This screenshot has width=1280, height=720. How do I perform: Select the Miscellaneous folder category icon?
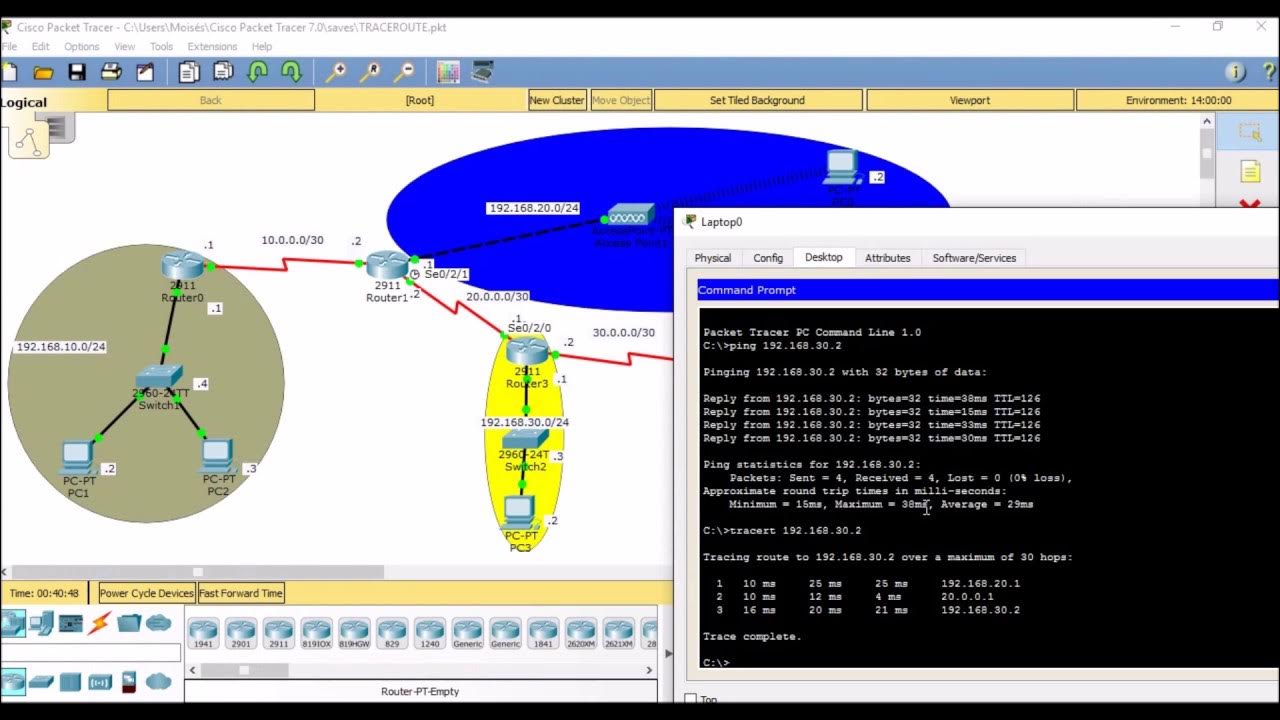point(129,624)
